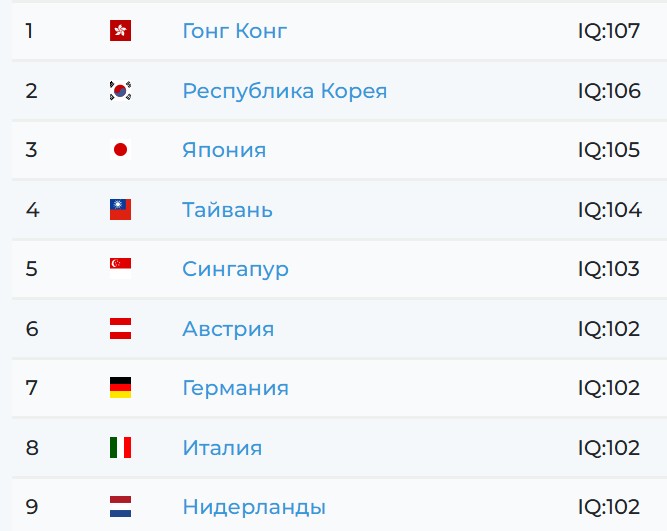The height and width of the screenshot is (531, 667).
Task: Click the IQ:104 score in Taiwan row
Action: click(610, 210)
